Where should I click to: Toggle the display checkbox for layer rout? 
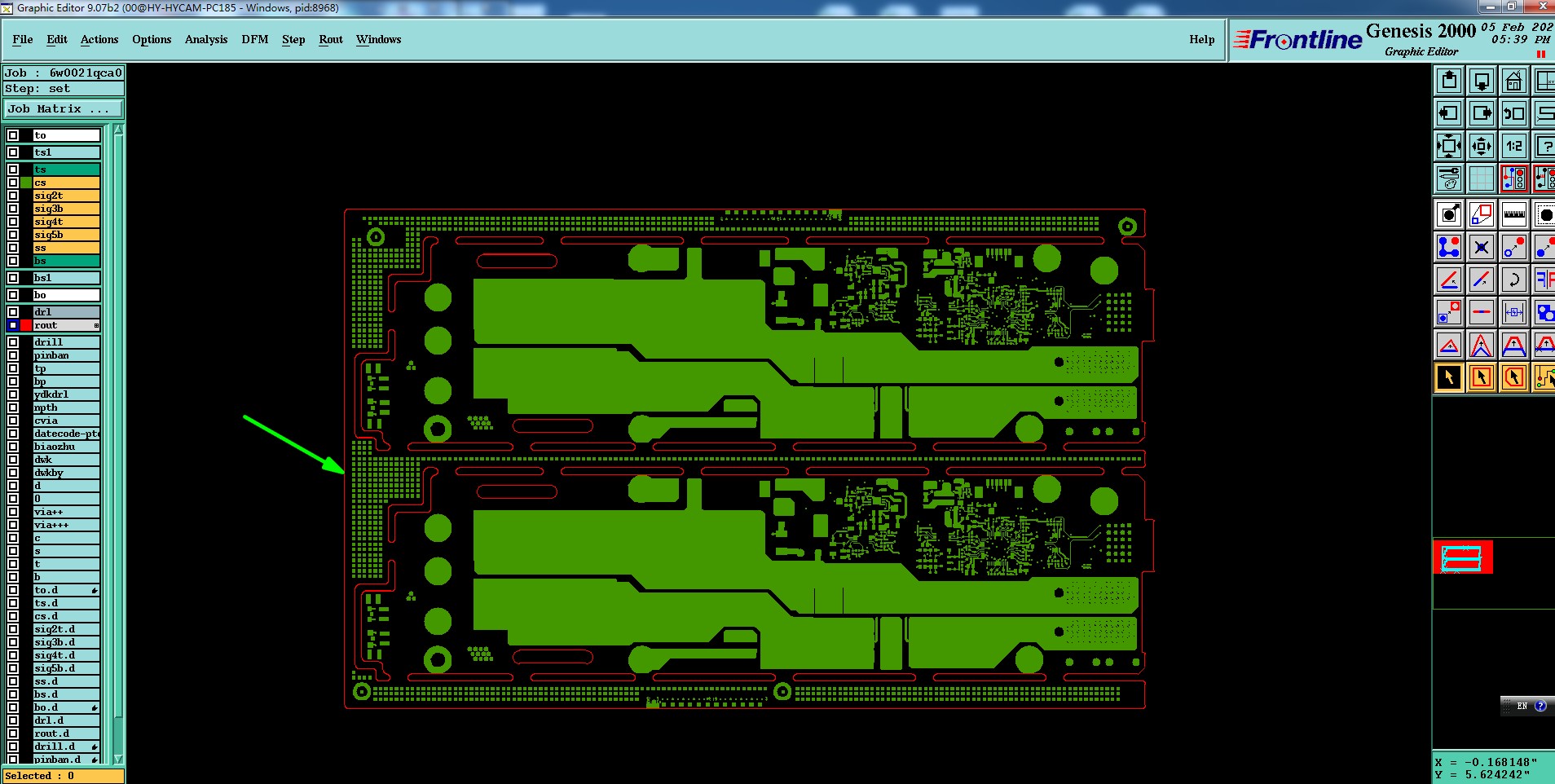[x=13, y=325]
